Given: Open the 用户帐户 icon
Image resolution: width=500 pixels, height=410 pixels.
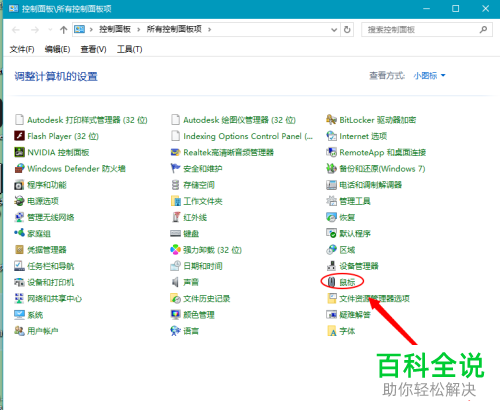Looking at the screenshot, I should click(19, 331).
